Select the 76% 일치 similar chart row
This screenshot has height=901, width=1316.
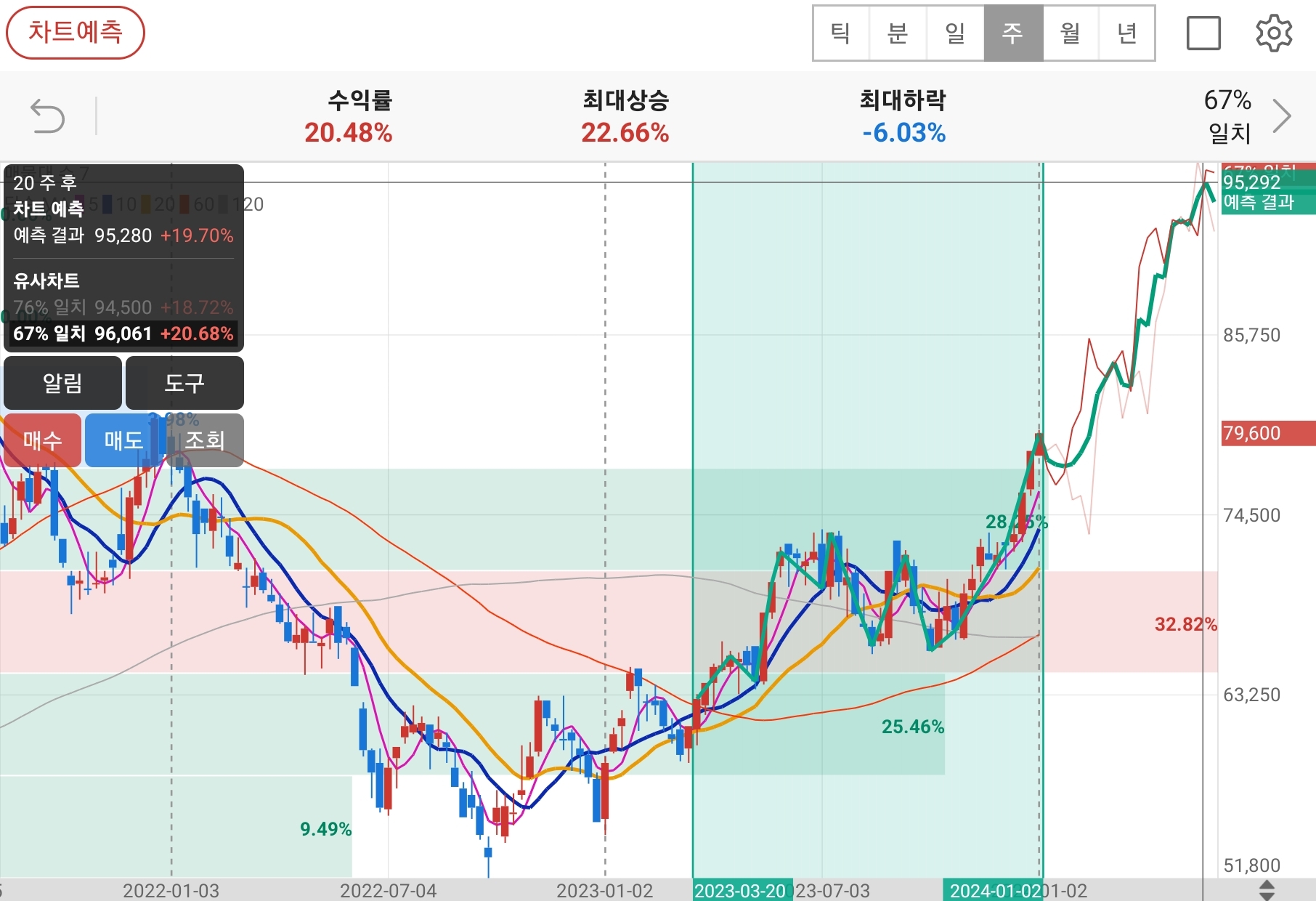123,307
